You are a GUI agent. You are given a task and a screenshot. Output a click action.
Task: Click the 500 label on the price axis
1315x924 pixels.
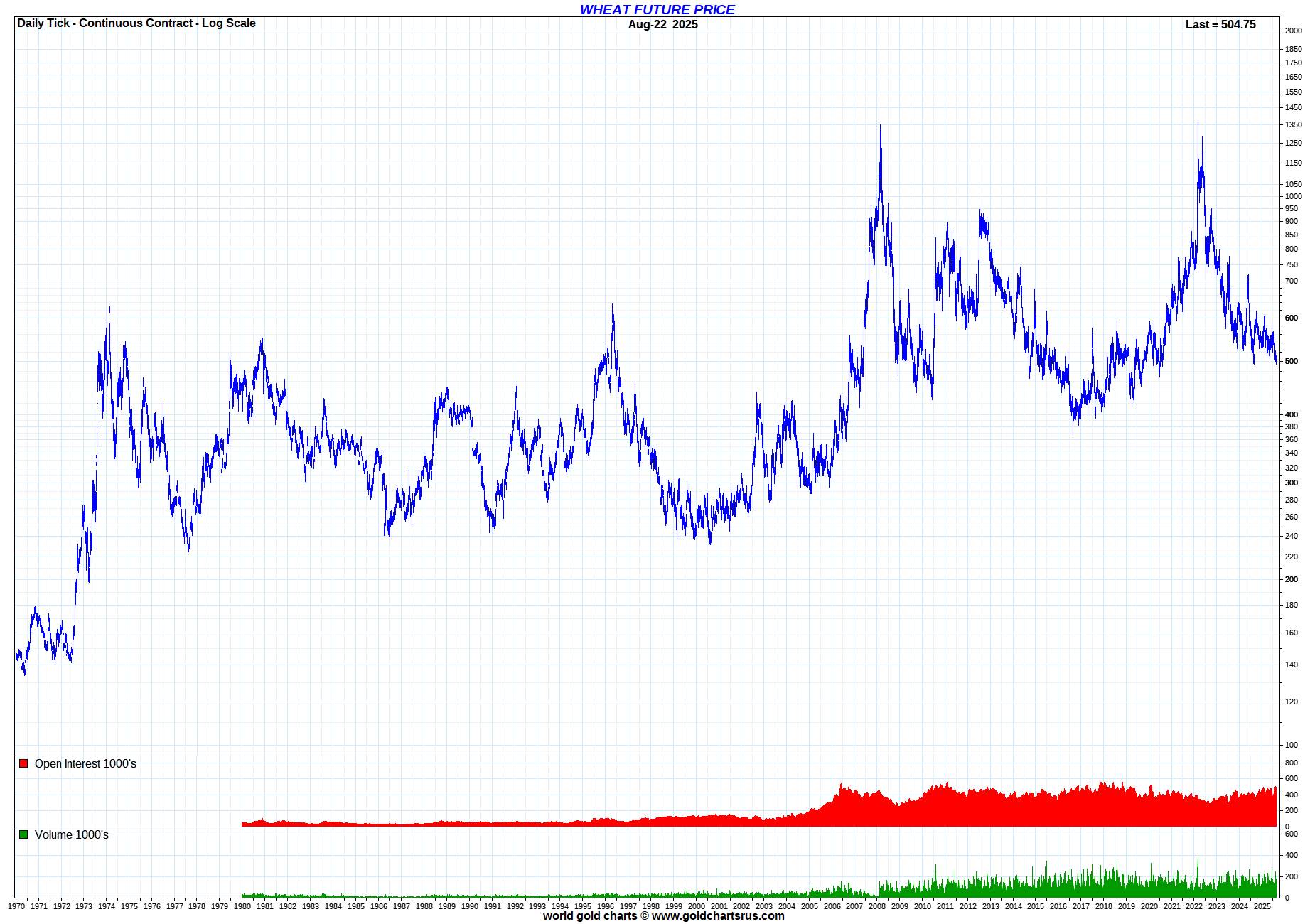[x=1292, y=361]
